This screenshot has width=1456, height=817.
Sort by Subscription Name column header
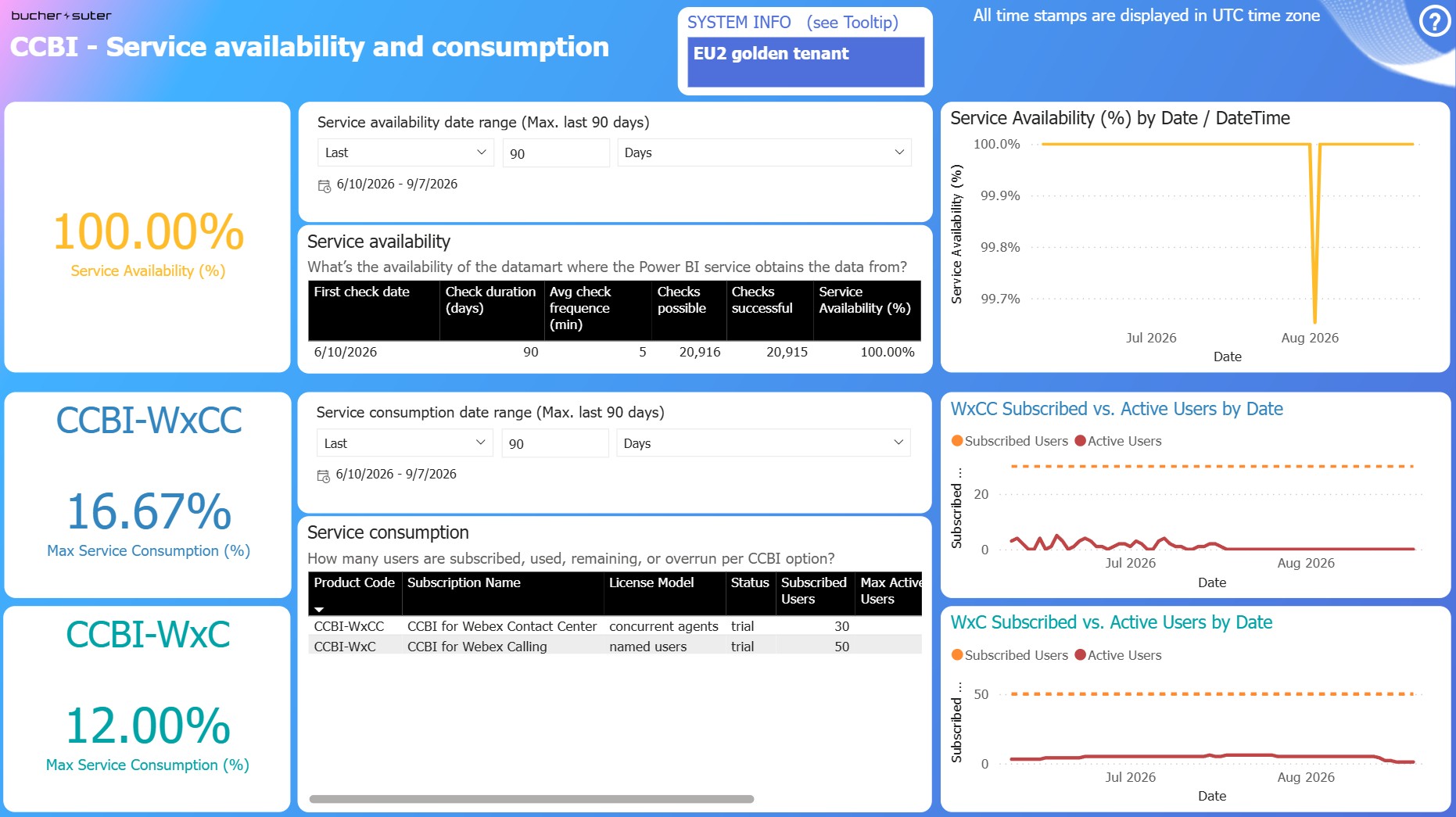[503, 593]
